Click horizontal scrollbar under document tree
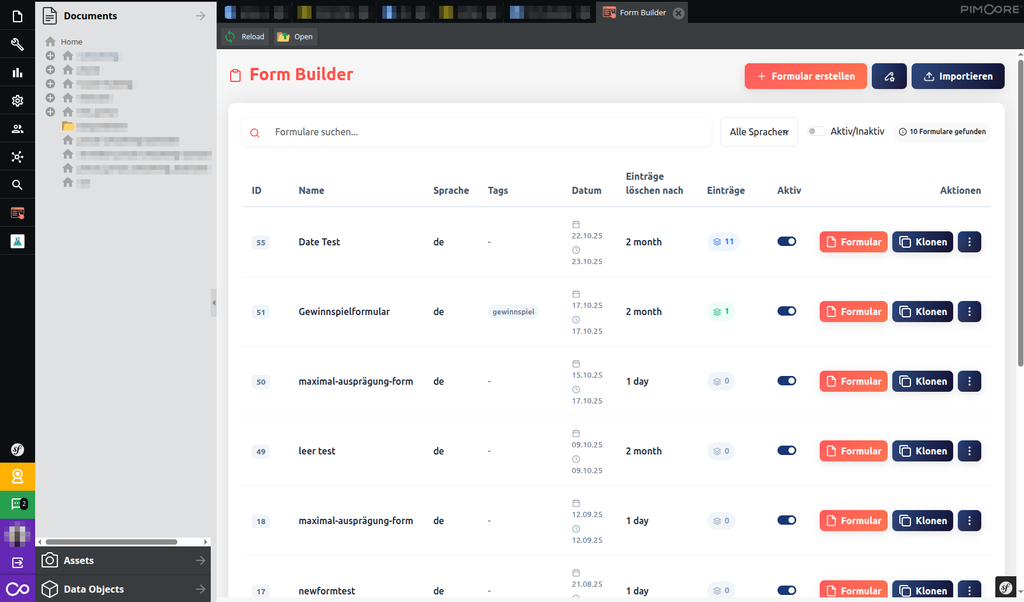Screen dimensions: 1024x602 coord(111,542)
